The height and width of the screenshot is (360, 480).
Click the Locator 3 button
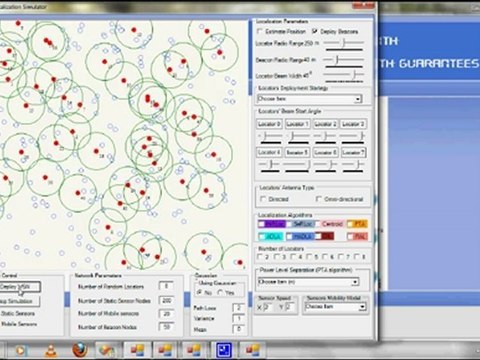coord(353,124)
